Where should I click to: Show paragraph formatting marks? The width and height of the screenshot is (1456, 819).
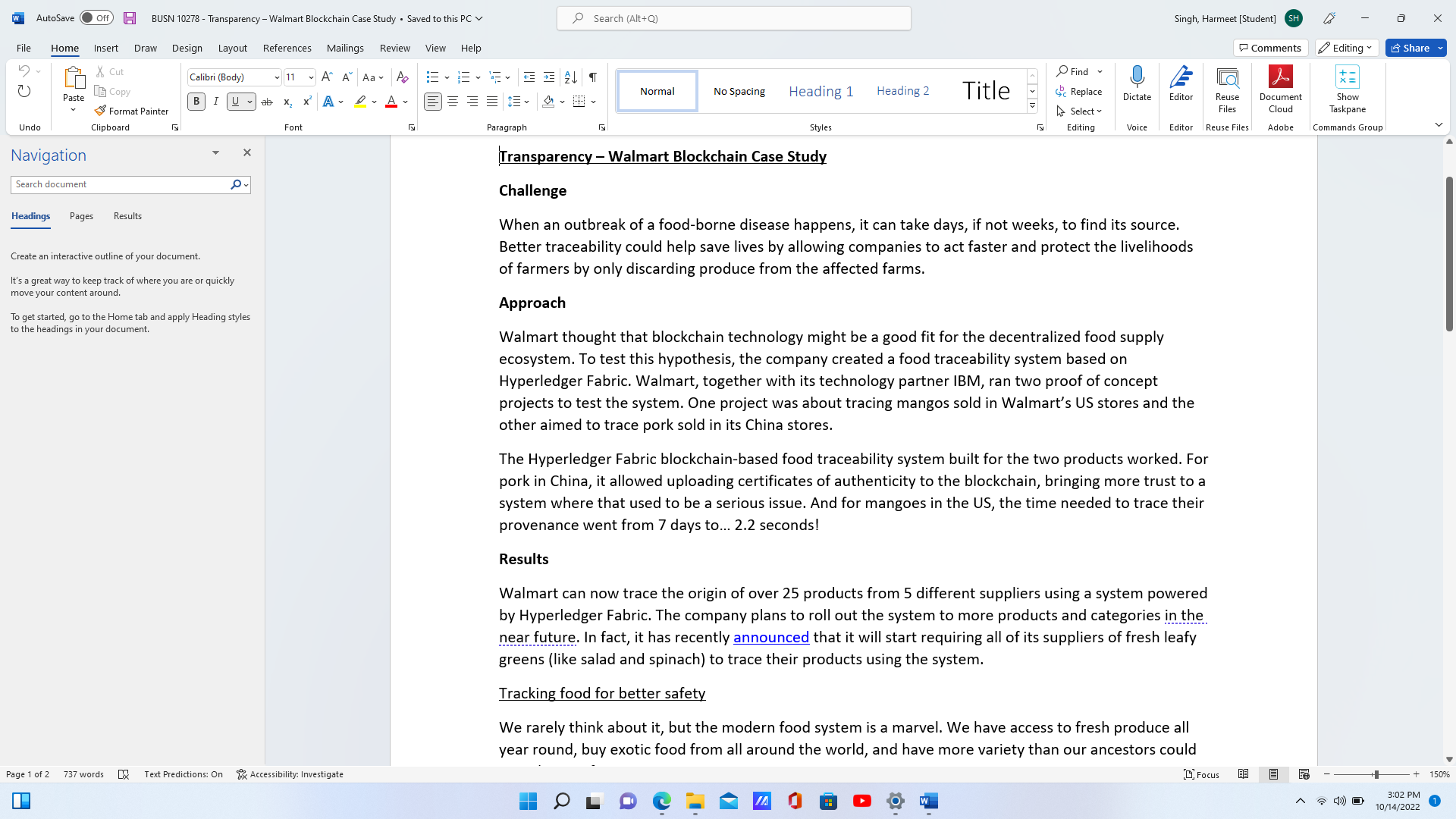click(592, 77)
